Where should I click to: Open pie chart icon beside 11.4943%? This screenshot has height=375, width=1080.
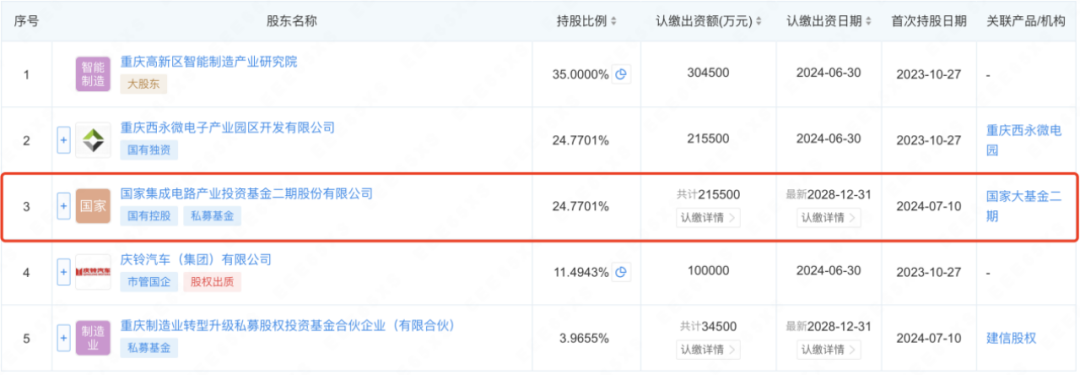pyautogui.click(x=622, y=272)
